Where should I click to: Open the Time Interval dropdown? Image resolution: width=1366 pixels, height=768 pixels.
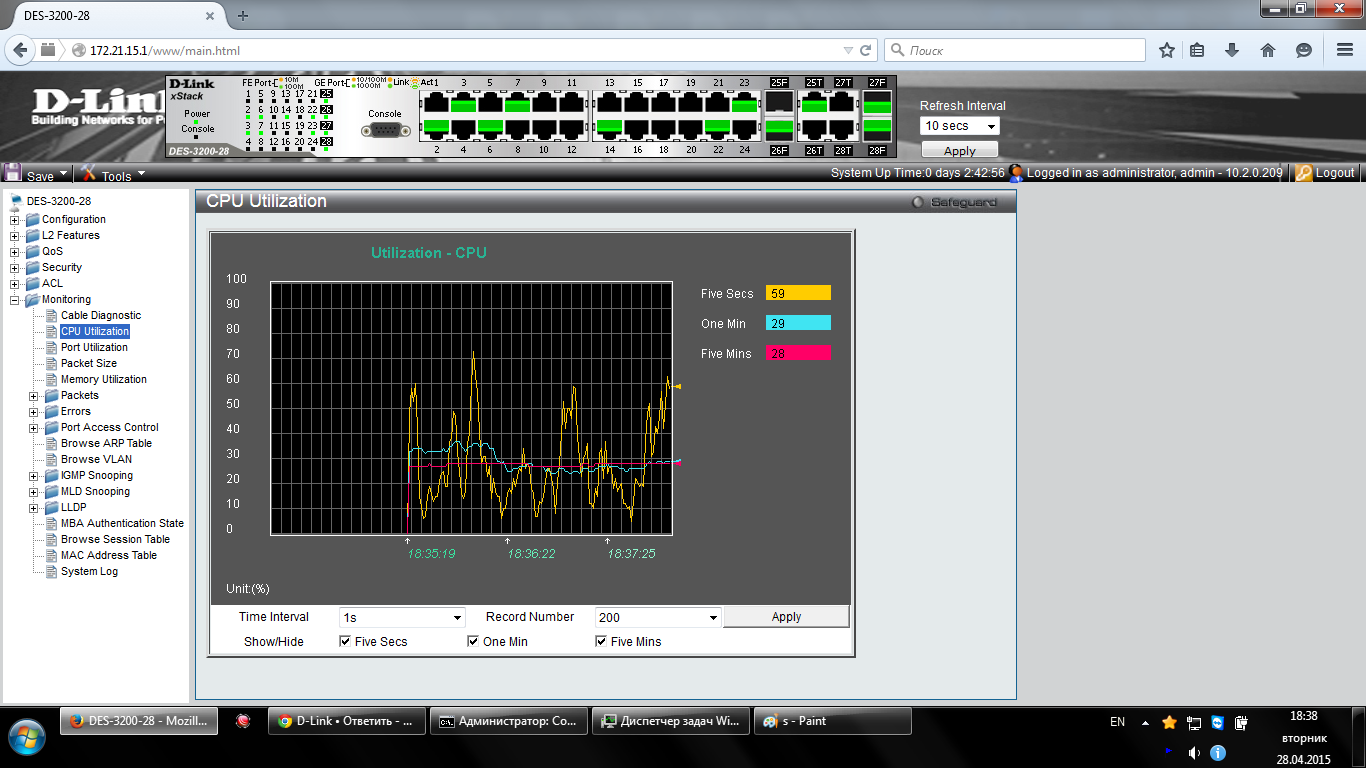[402, 618]
